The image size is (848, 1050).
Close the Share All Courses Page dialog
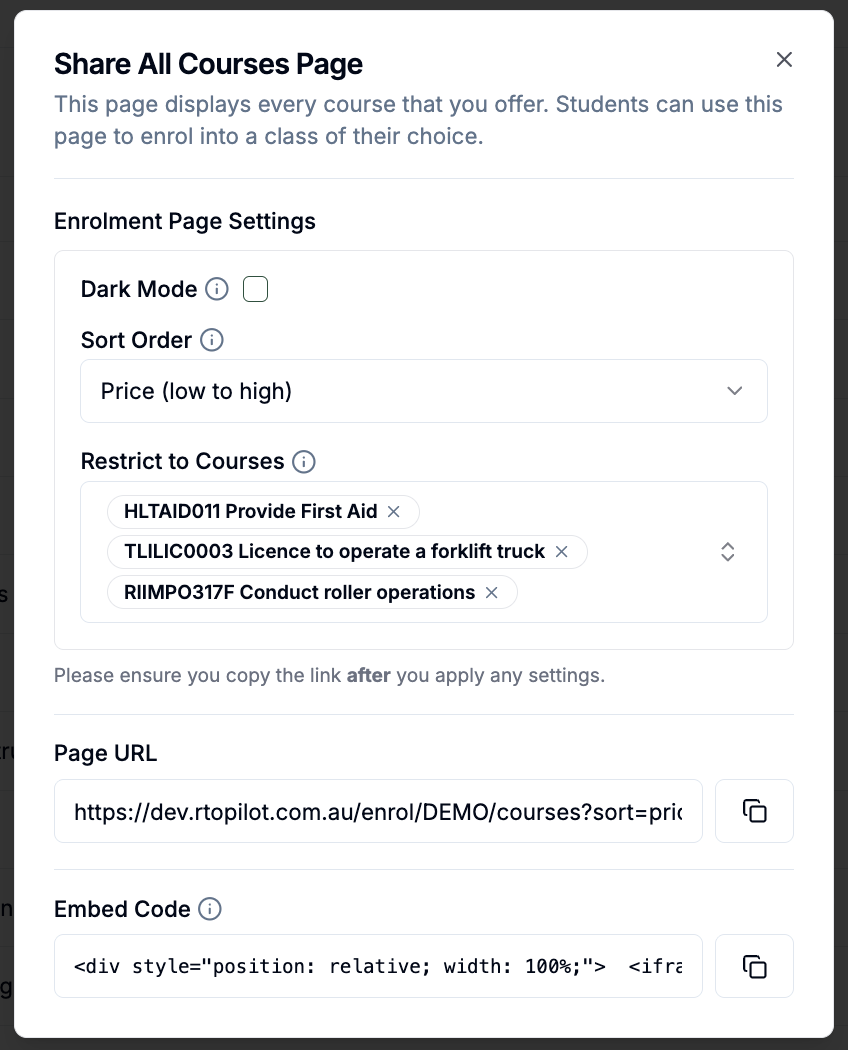coord(784,60)
